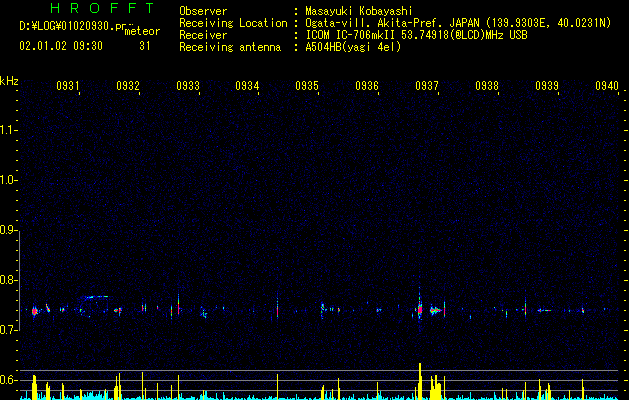The width and height of the screenshot is (629, 400).
Task: Click the 0.9 kHz frequency axis label
Action: pos(9,230)
